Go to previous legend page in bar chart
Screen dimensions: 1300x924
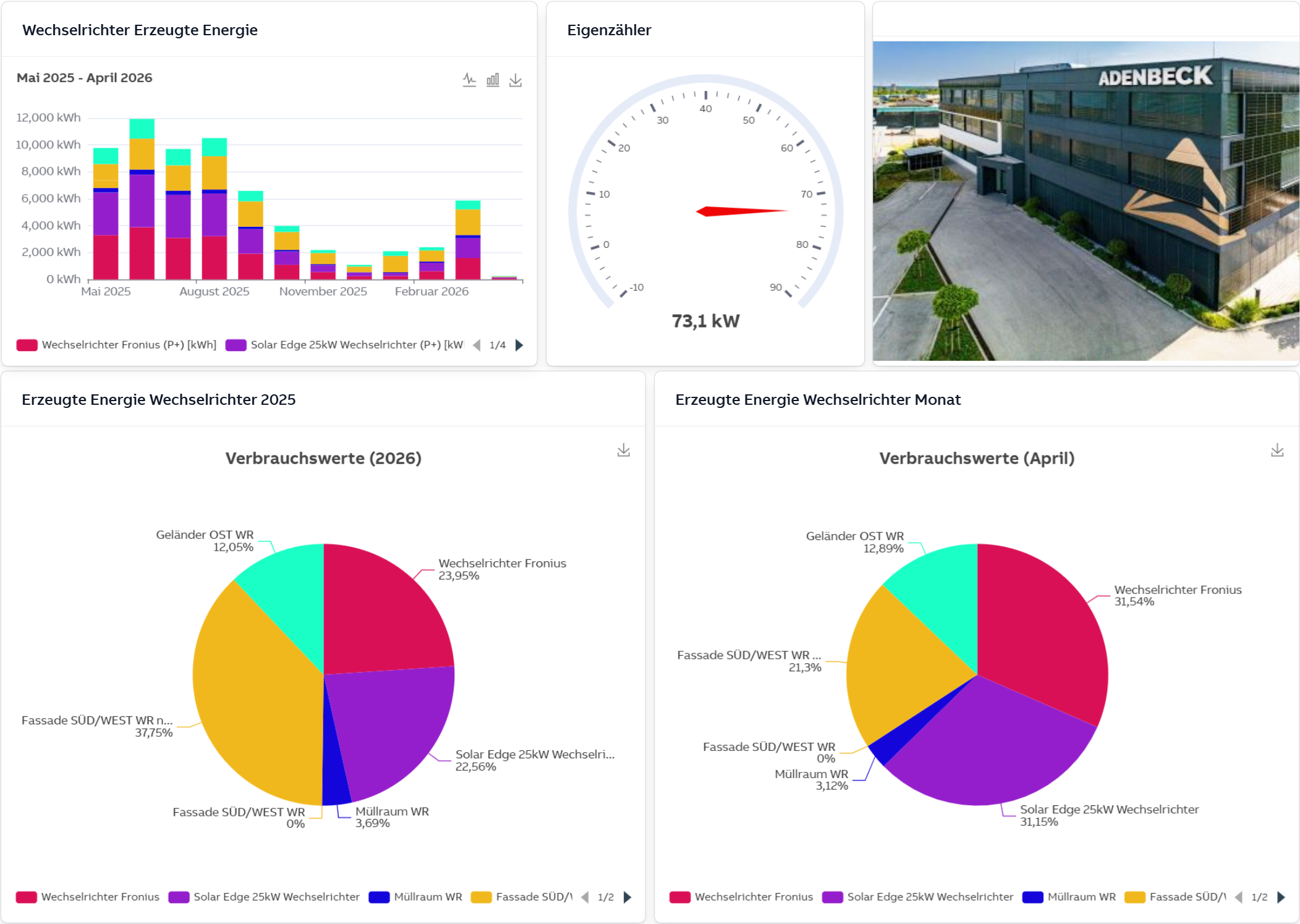(477, 345)
